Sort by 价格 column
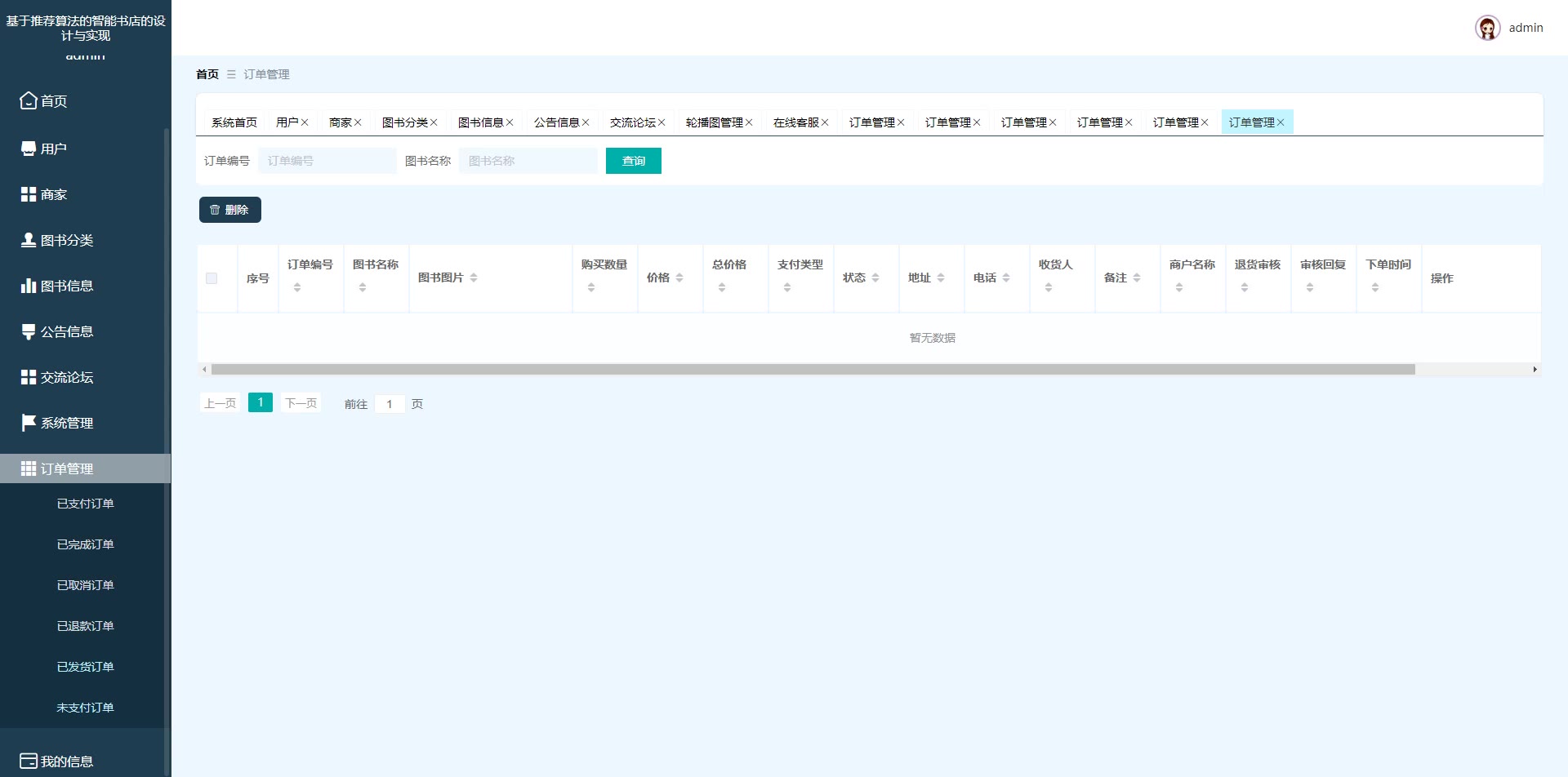This screenshot has width=1568, height=777. coord(679,277)
